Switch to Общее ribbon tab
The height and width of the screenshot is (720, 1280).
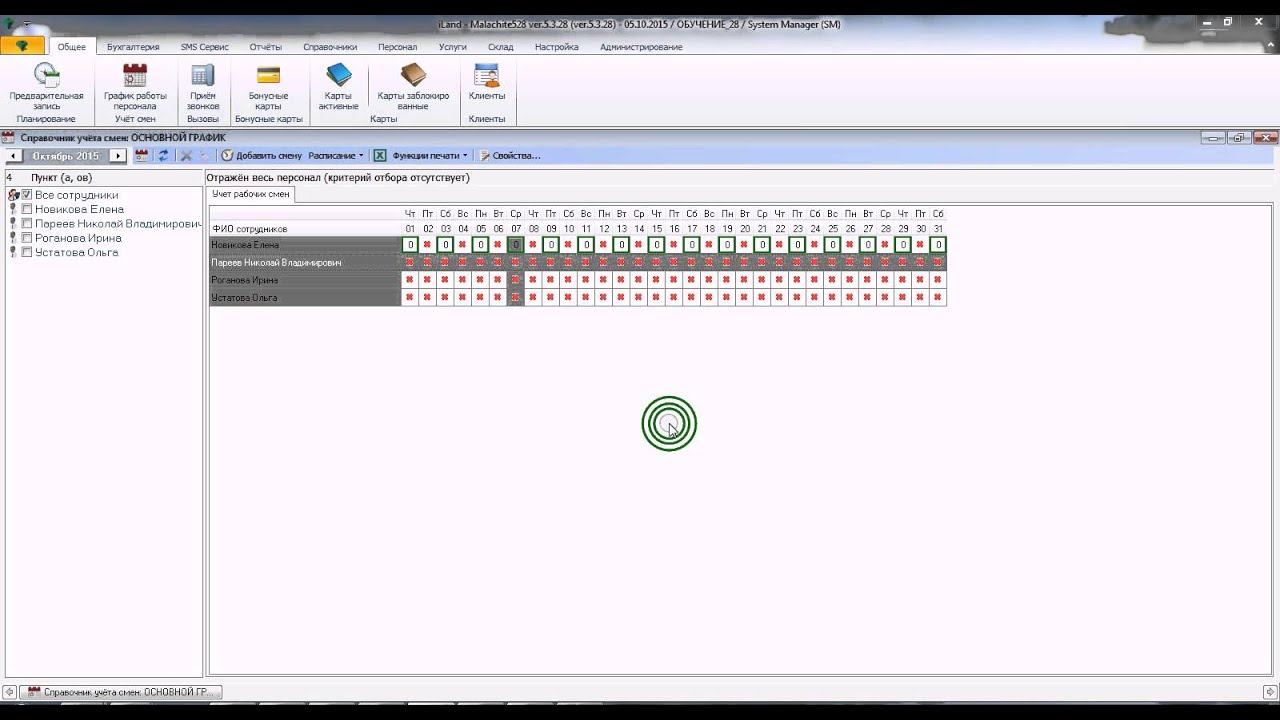[x=71, y=47]
